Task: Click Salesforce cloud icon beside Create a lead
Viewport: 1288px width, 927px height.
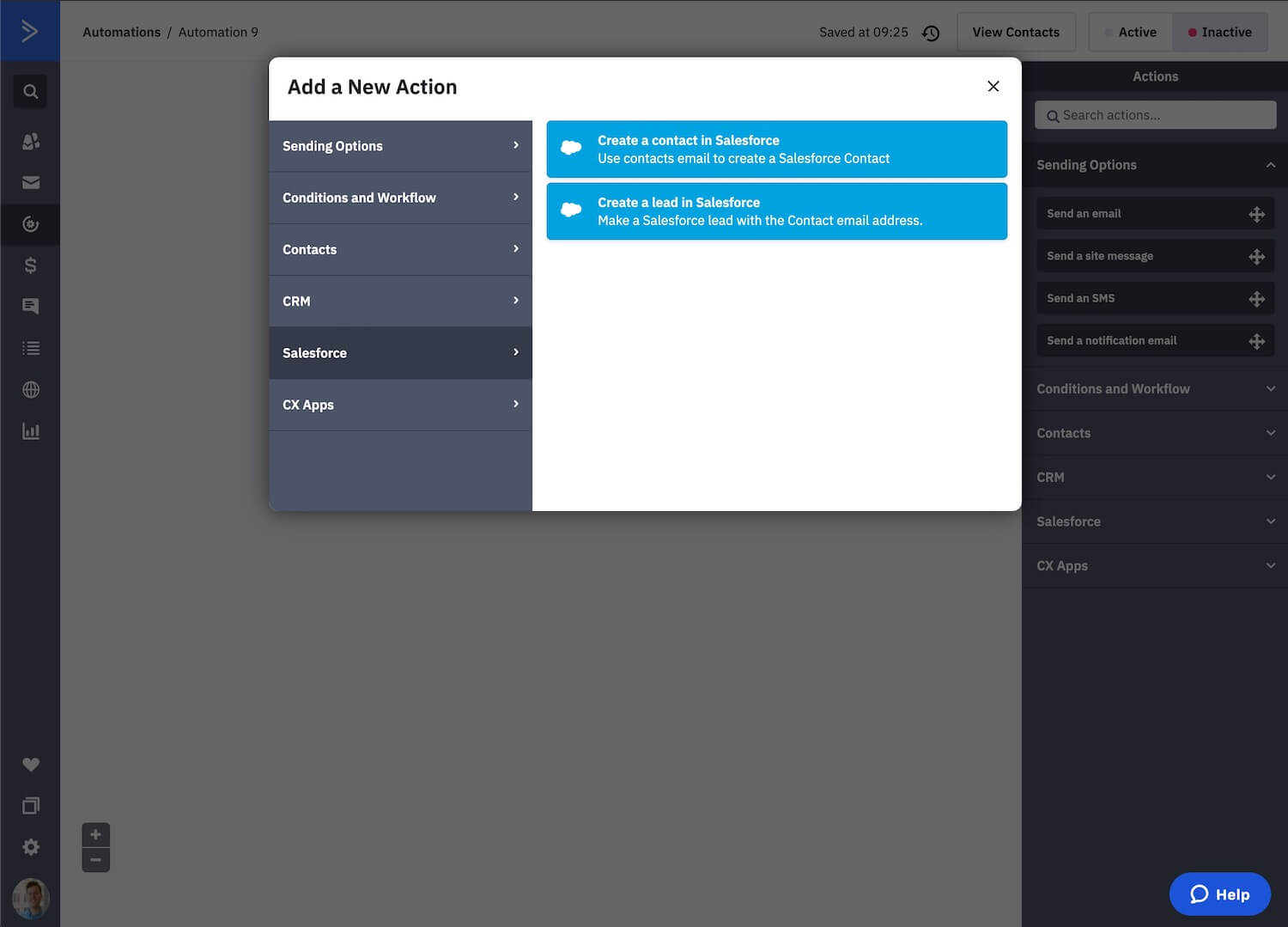Action: [571, 210]
